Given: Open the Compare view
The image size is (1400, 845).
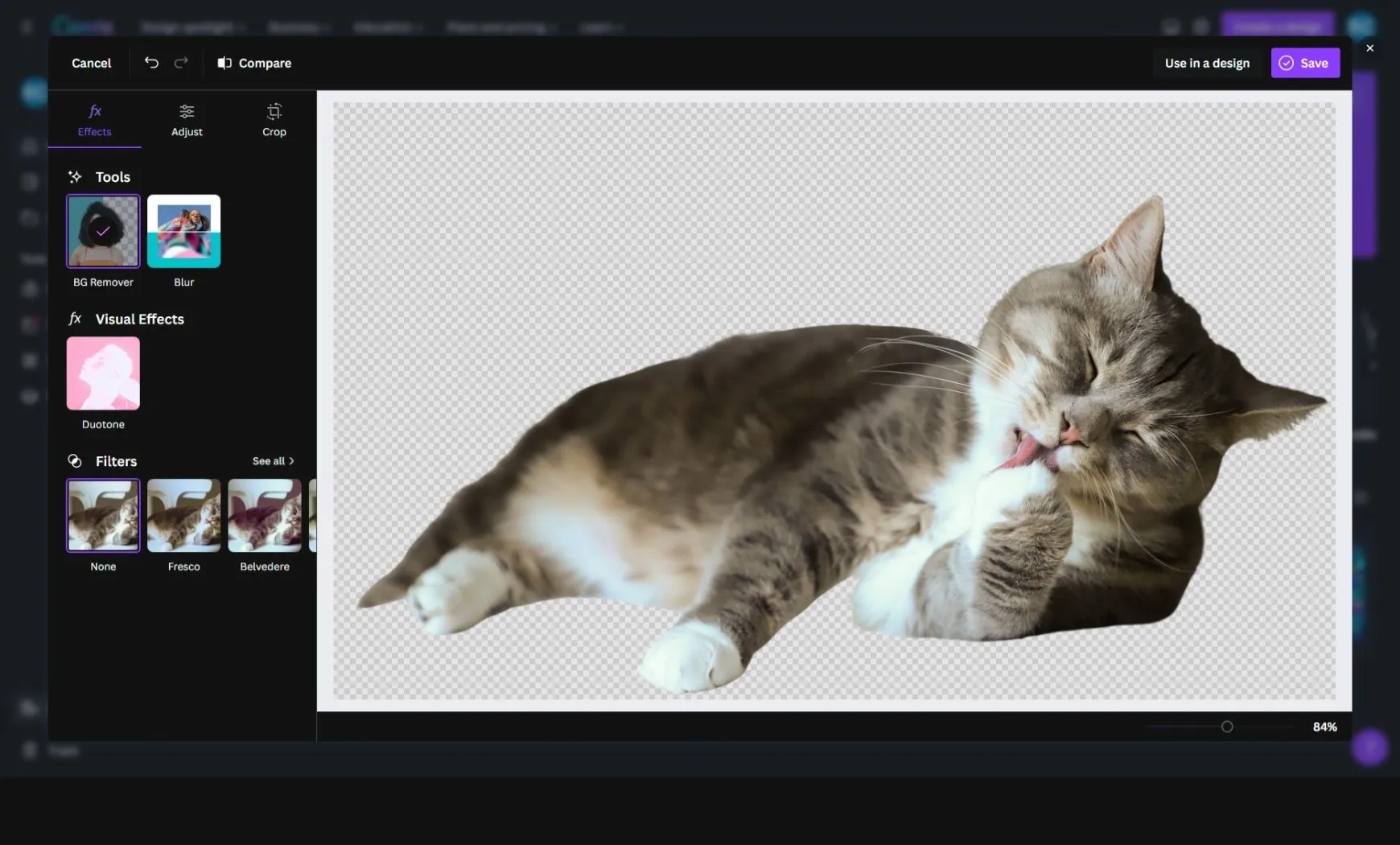Looking at the screenshot, I should pos(253,63).
